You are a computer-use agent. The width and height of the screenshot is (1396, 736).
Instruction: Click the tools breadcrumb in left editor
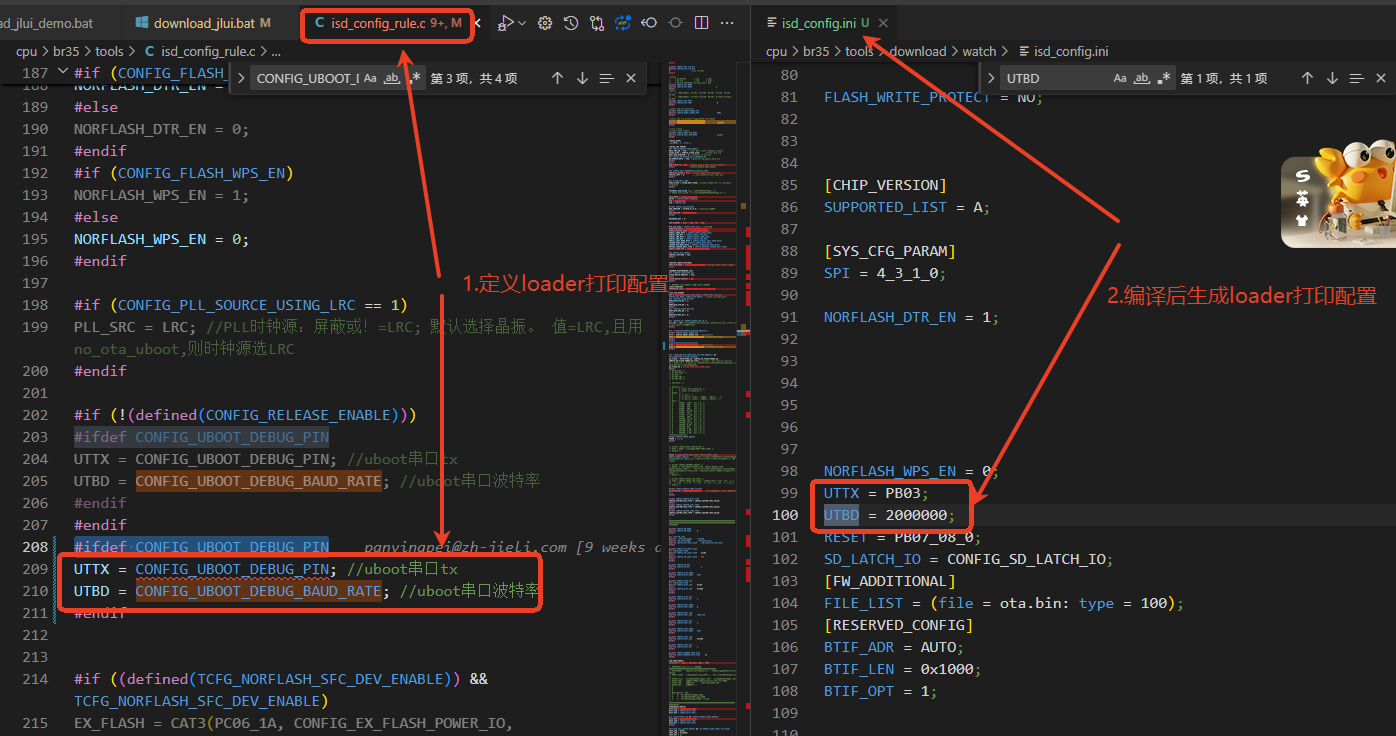[110, 51]
